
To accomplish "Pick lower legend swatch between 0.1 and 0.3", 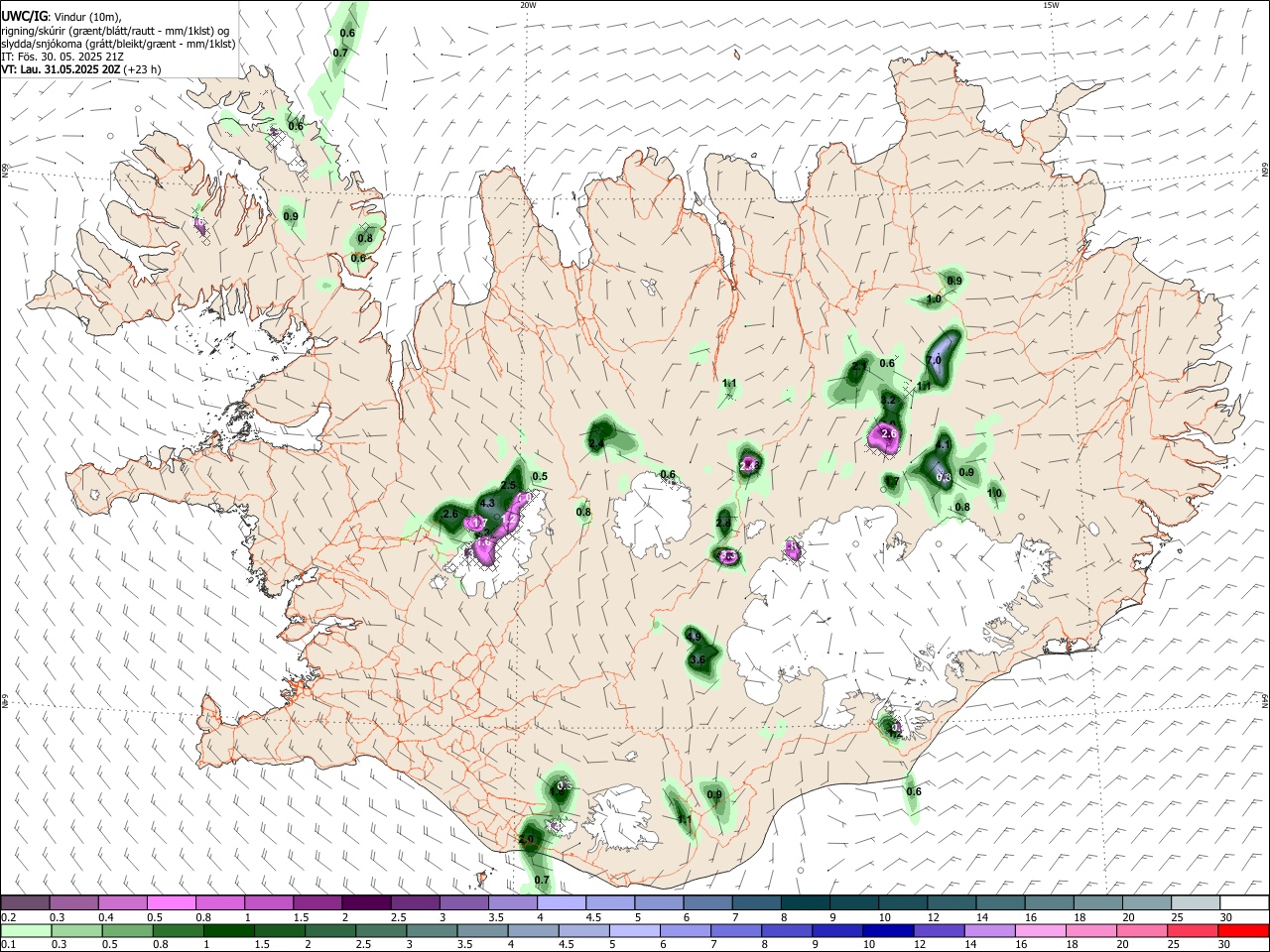I will tap(27, 931).
